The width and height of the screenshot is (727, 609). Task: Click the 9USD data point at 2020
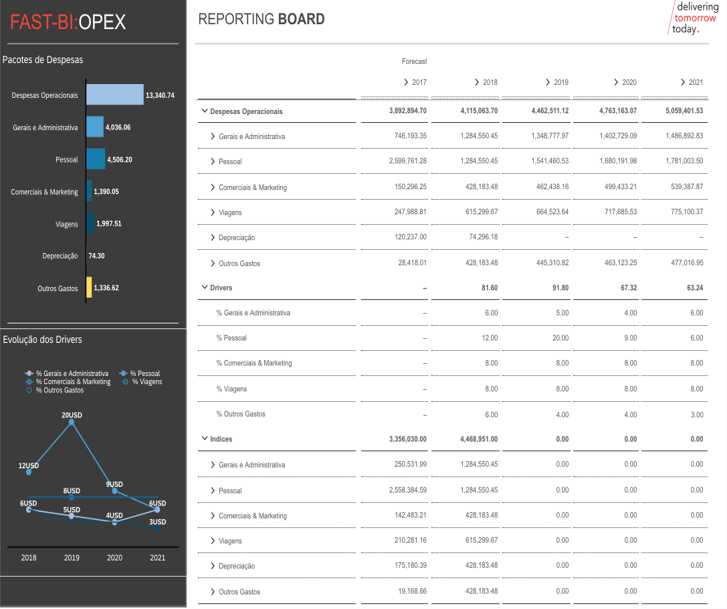tap(114, 493)
